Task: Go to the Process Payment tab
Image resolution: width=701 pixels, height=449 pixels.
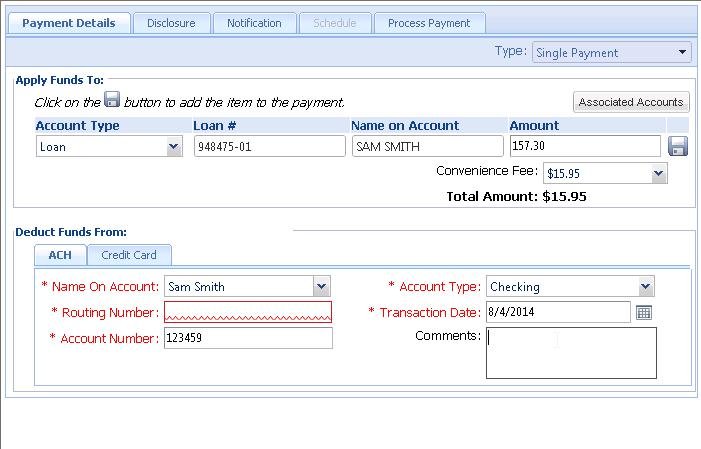Action: pyautogui.click(x=429, y=23)
